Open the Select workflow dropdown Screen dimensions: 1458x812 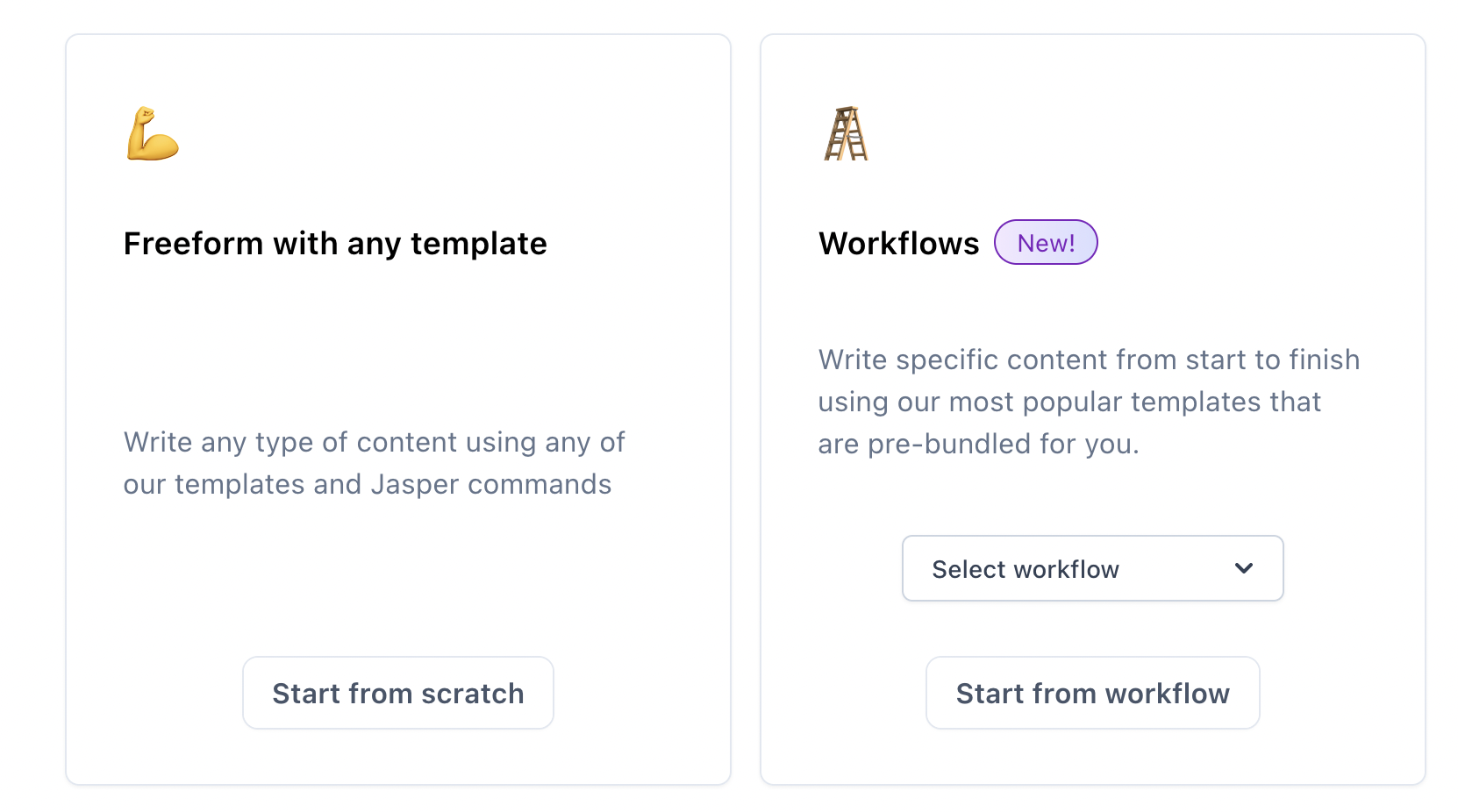coord(1092,568)
